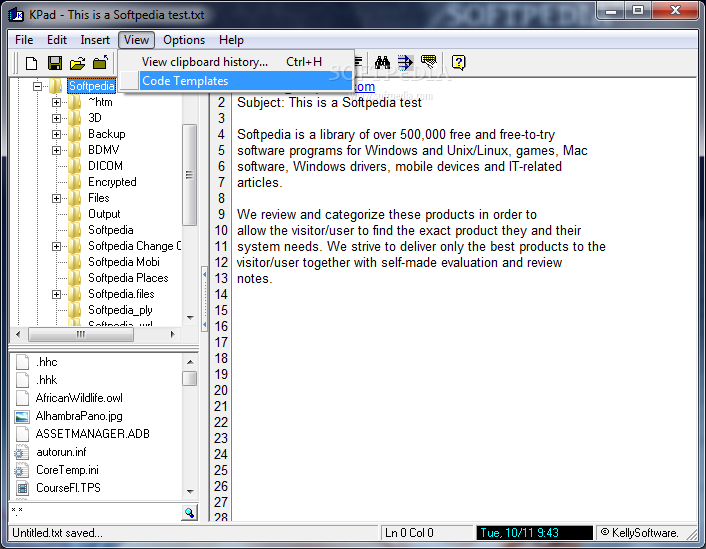The image size is (706, 549).
Task: Select the Encrypted folder
Action: click(112, 182)
